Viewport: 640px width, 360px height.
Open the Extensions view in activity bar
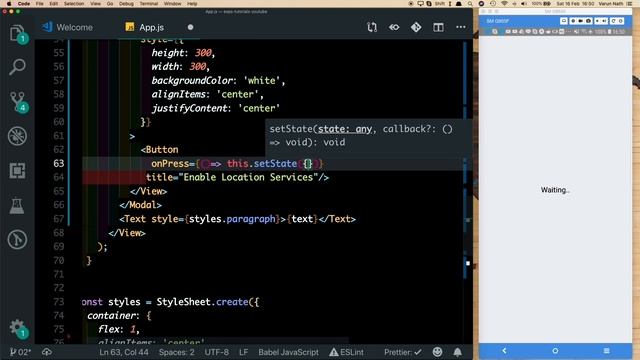click(17, 171)
